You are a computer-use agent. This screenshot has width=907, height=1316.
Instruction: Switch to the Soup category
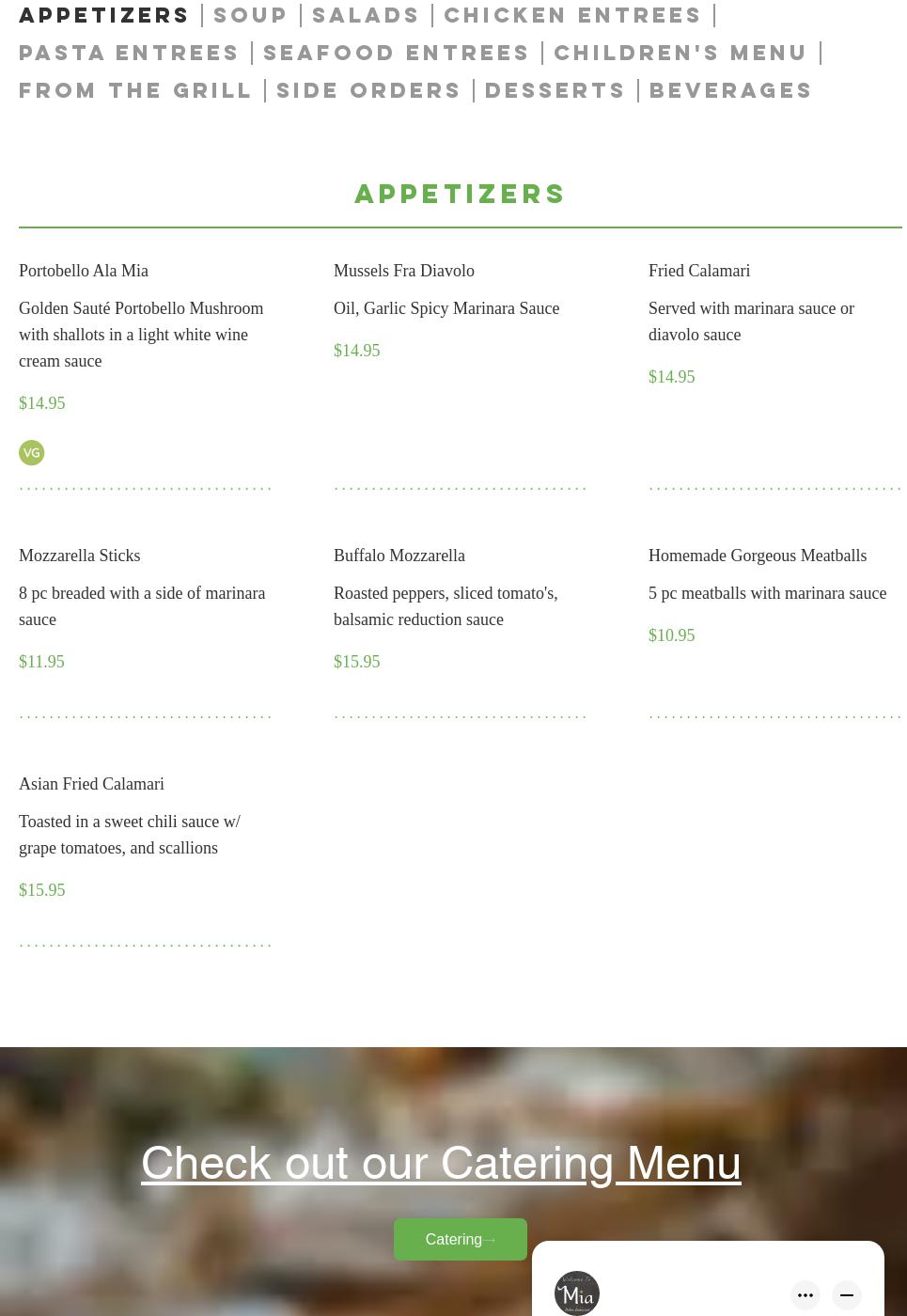pyautogui.click(x=251, y=15)
